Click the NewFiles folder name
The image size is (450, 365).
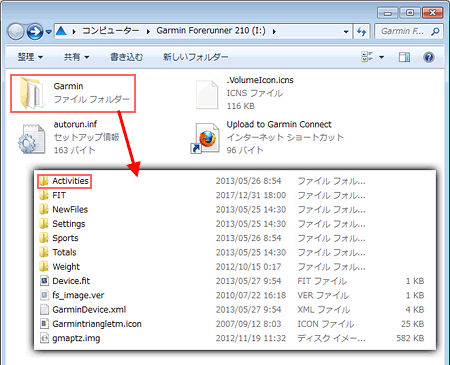(70, 209)
